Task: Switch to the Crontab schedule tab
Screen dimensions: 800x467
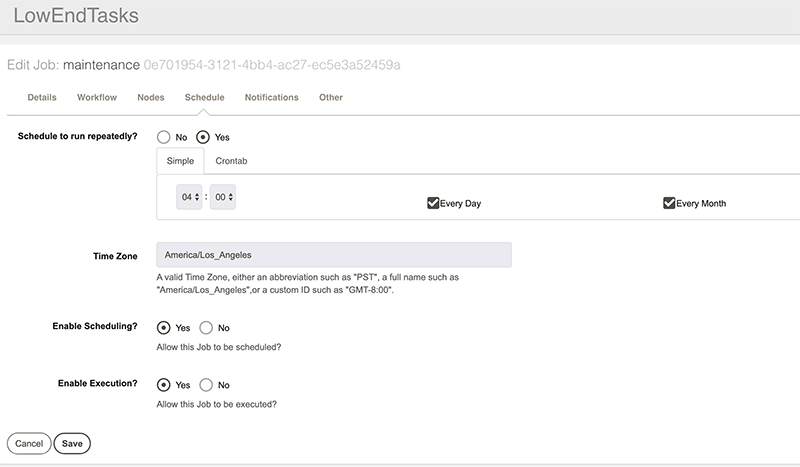Action: (231, 161)
